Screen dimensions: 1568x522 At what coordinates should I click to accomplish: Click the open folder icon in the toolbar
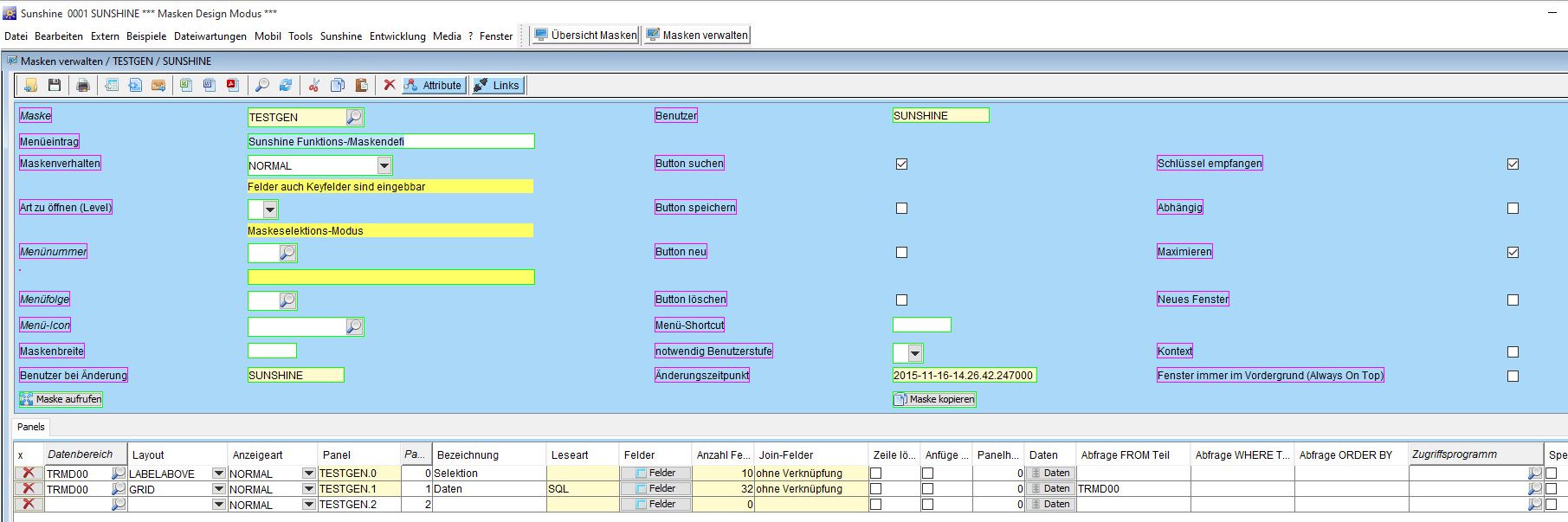[x=30, y=85]
